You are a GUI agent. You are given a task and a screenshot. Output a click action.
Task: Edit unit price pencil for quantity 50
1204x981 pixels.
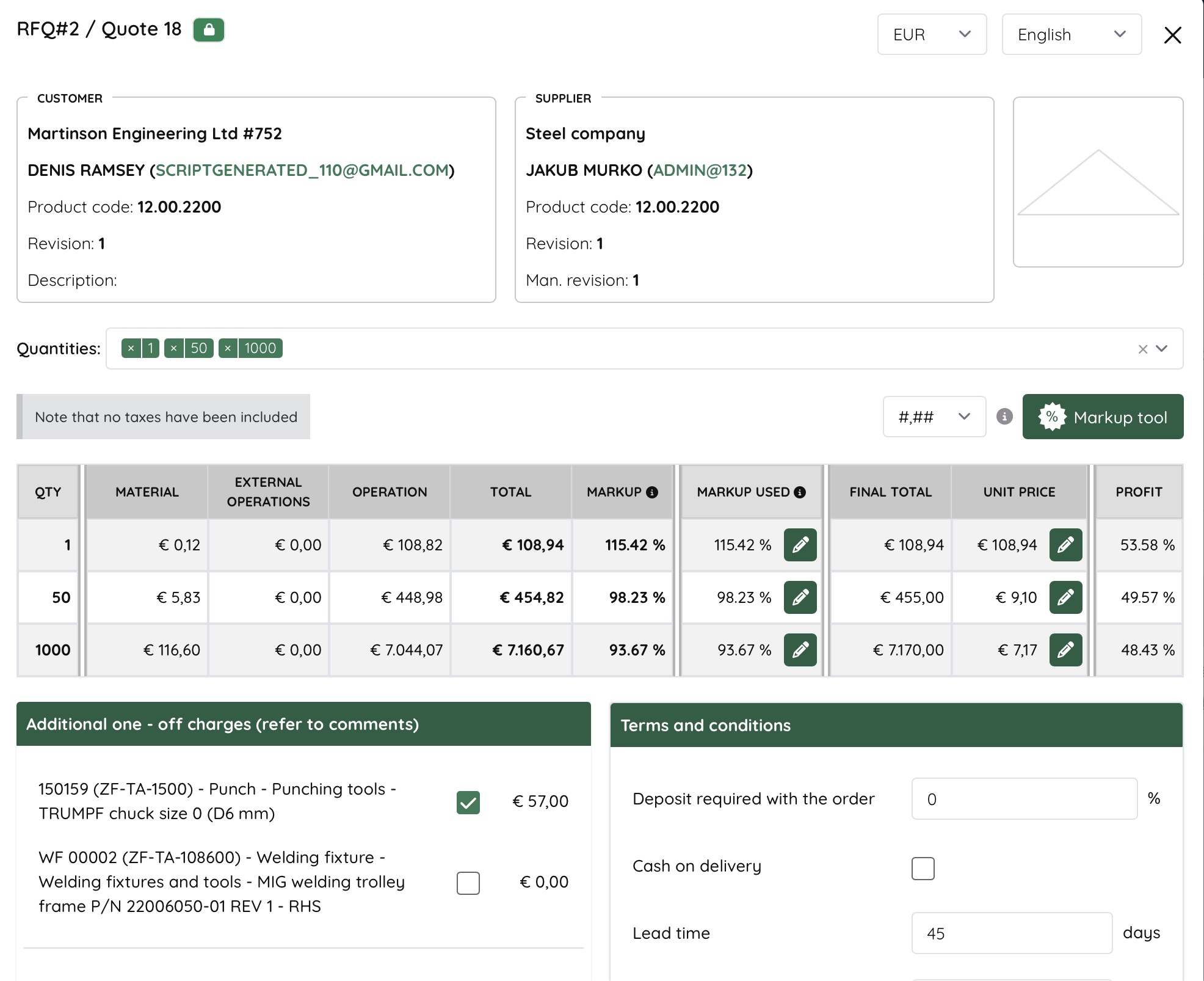pyautogui.click(x=1065, y=597)
